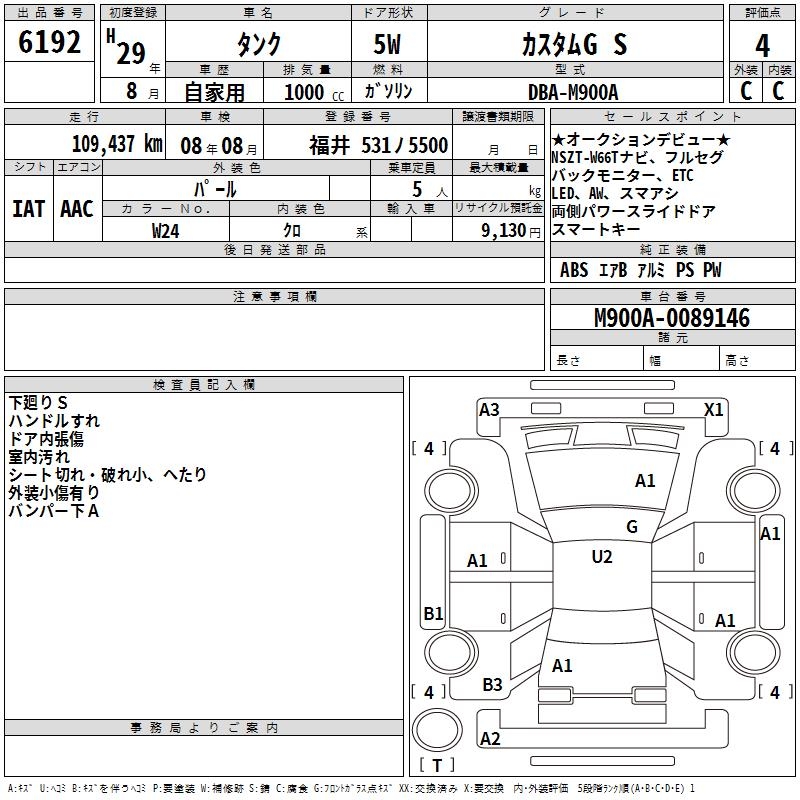Select the B1 damage marker
800x800 pixels.
(433, 614)
